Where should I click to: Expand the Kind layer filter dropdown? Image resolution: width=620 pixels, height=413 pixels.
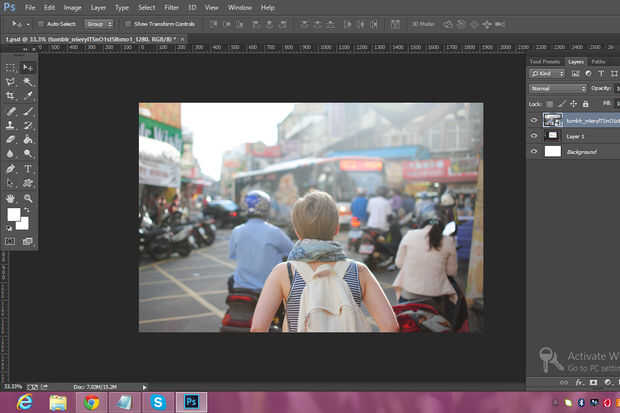548,75
